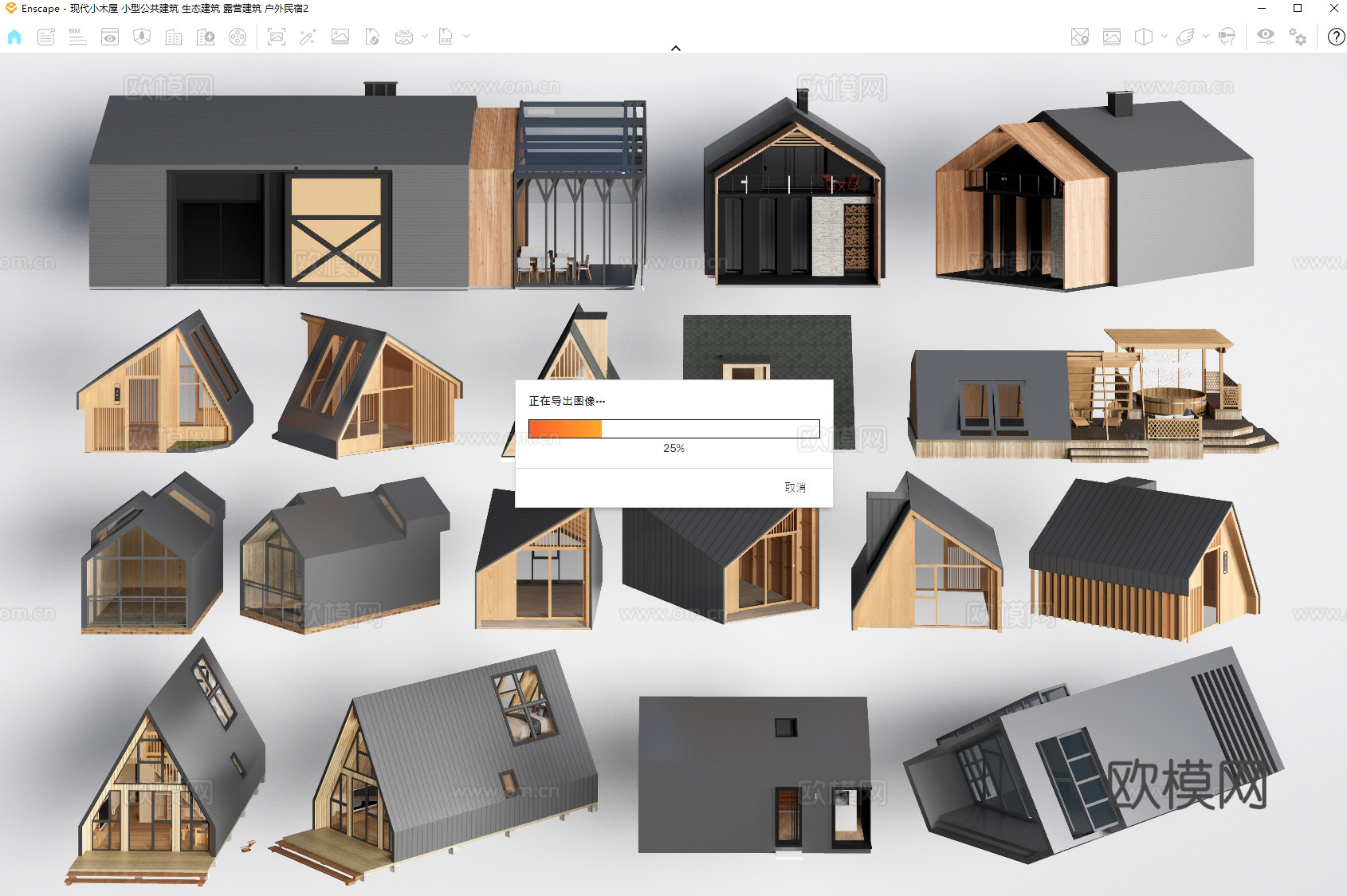The image size is (1347, 896).
Task: Click the fly mode wing icon
Action: click(x=1185, y=37)
